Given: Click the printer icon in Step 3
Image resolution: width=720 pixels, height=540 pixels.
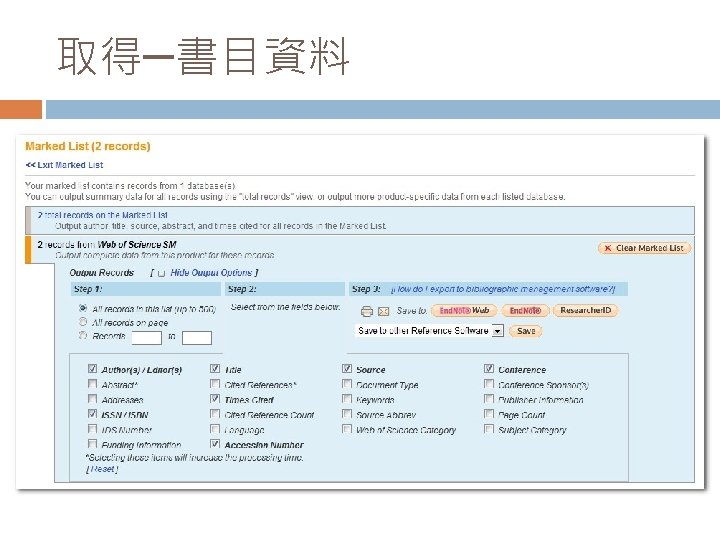Looking at the screenshot, I should click(x=366, y=311).
